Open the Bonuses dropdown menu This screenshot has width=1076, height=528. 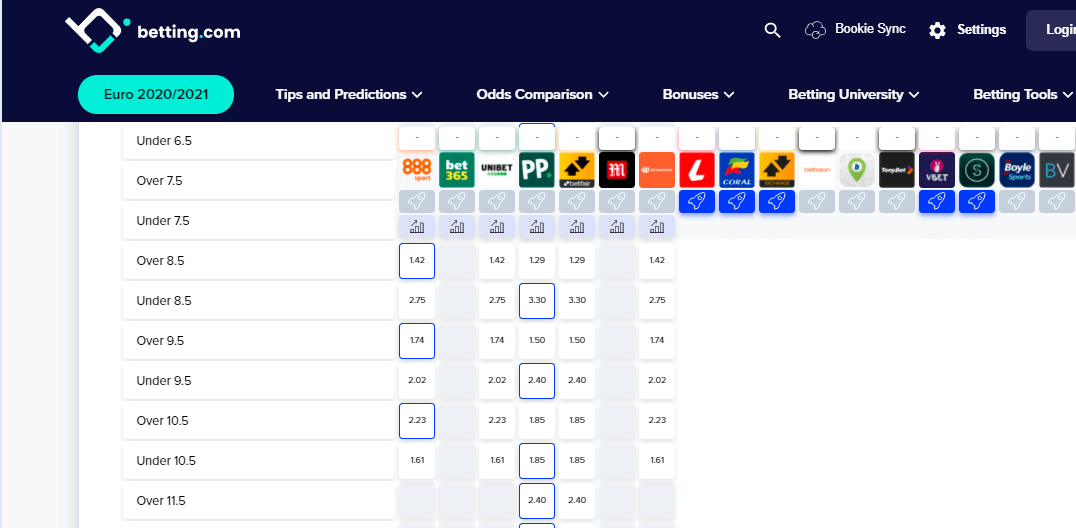tap(698, 95)
